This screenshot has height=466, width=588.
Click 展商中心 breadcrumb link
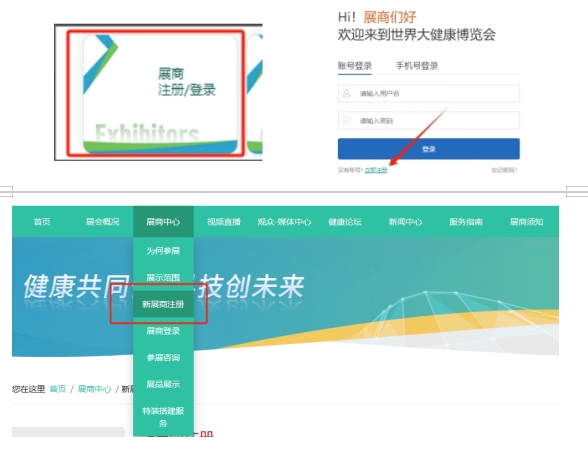pyautogui.click(x=94, y=389)
